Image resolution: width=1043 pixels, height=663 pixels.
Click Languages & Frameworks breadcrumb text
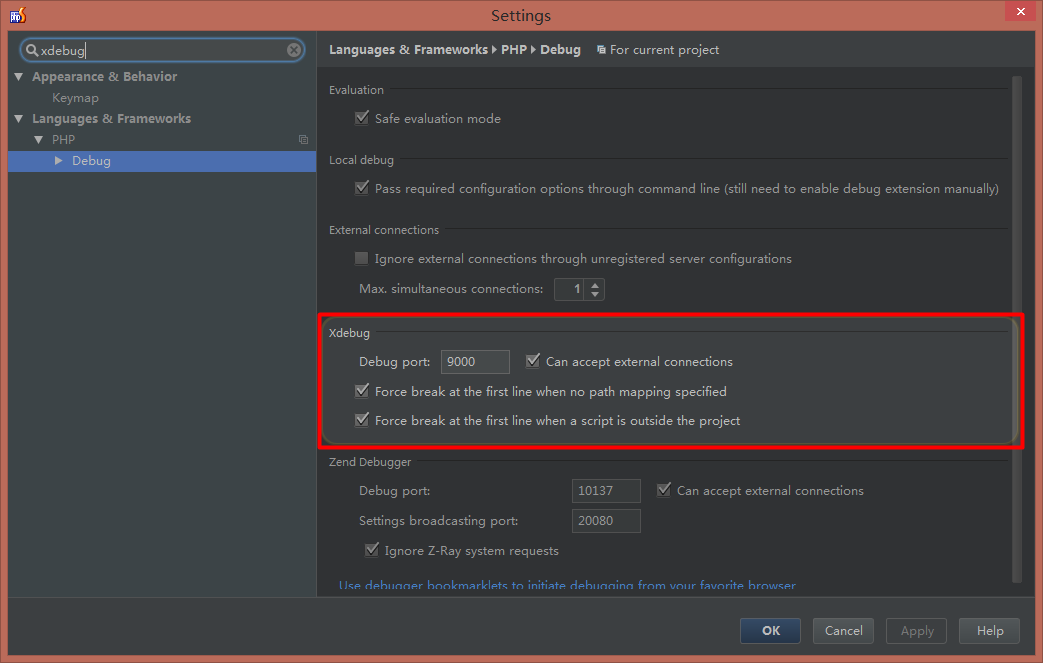click(408, 50)
